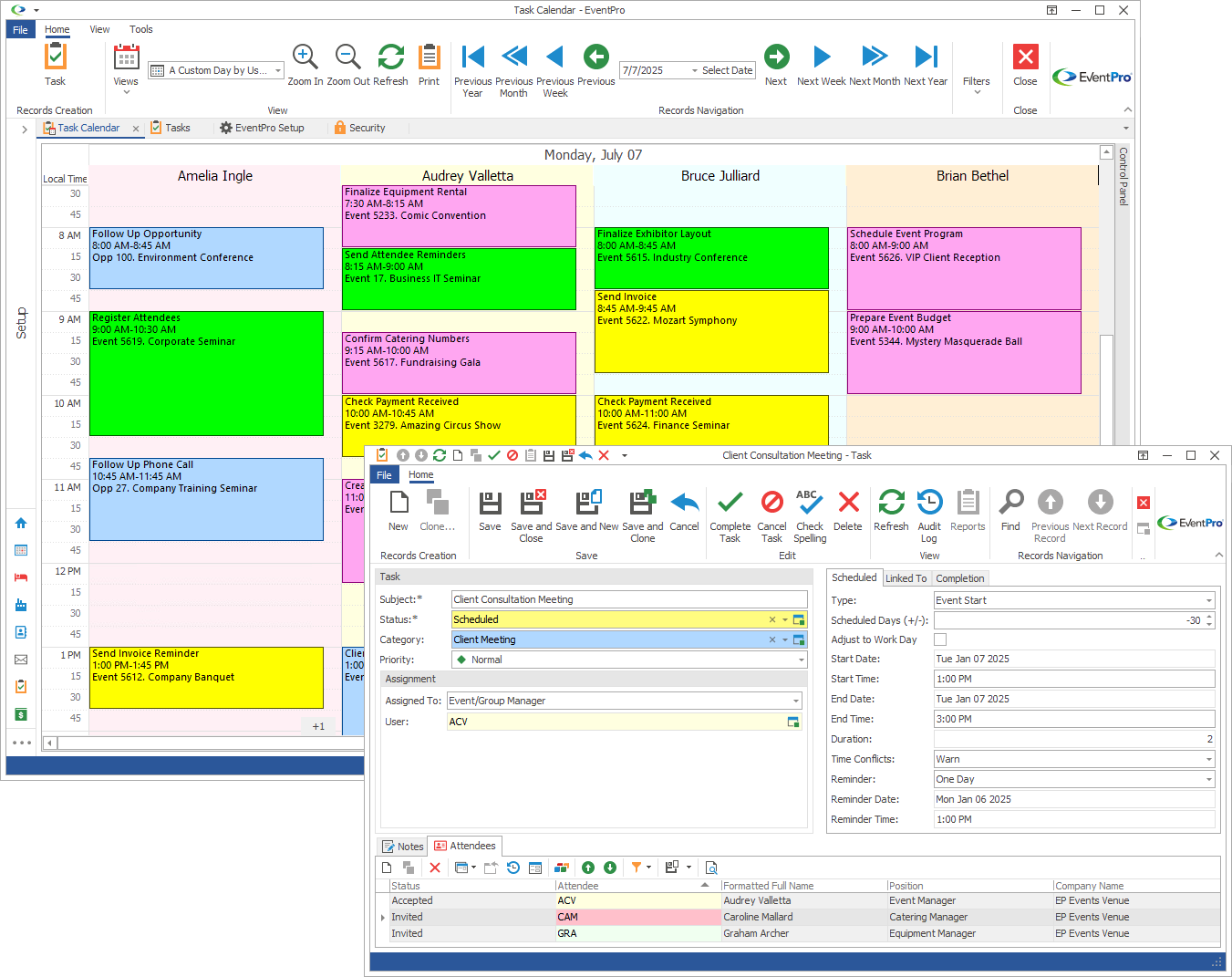This screenshot has height=977, width=1232.
Task: Select the Complete Task ribbon icon
Action: [730, 514]
